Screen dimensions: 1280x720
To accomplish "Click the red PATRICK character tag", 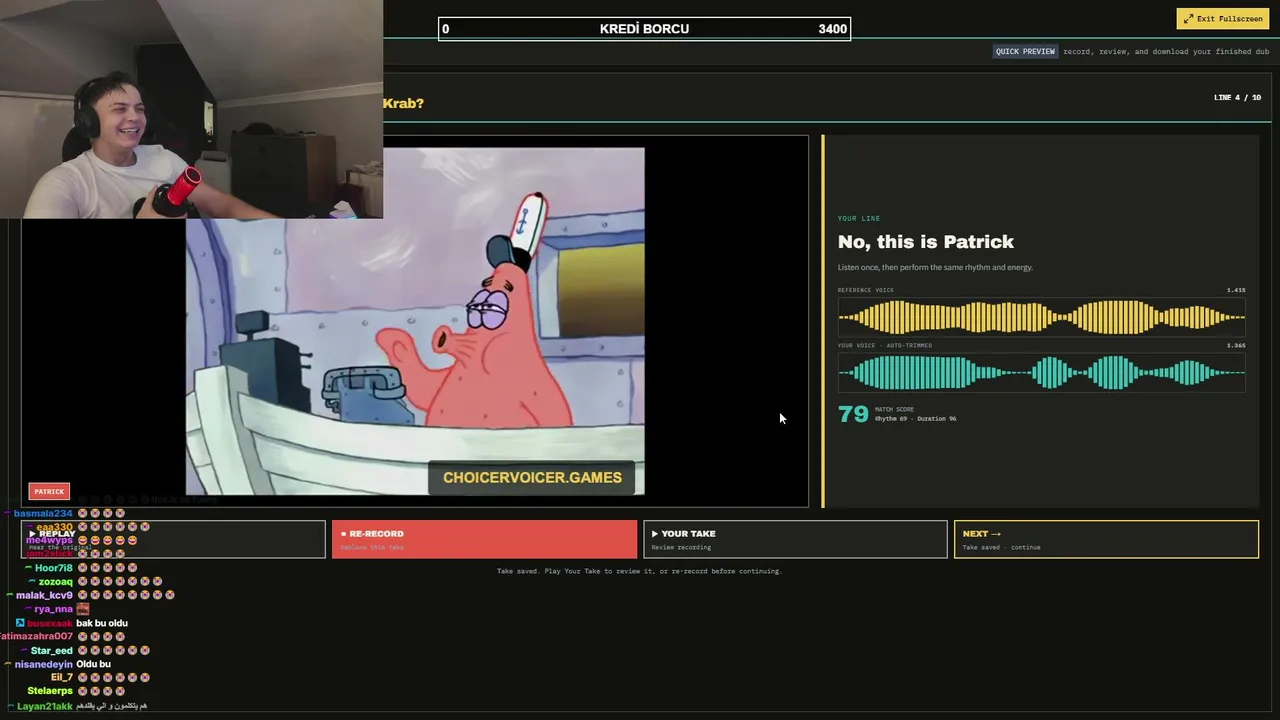I will (49, 491).
